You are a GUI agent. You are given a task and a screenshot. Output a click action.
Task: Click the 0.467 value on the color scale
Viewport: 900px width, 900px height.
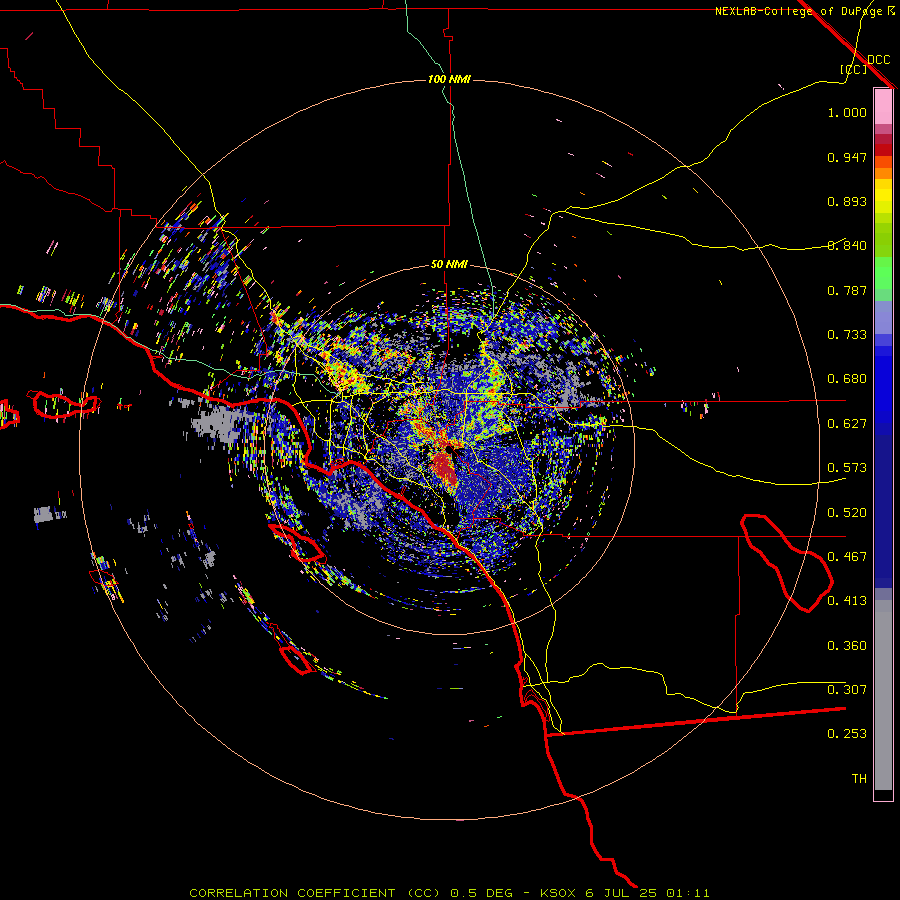tap(847, 557)
